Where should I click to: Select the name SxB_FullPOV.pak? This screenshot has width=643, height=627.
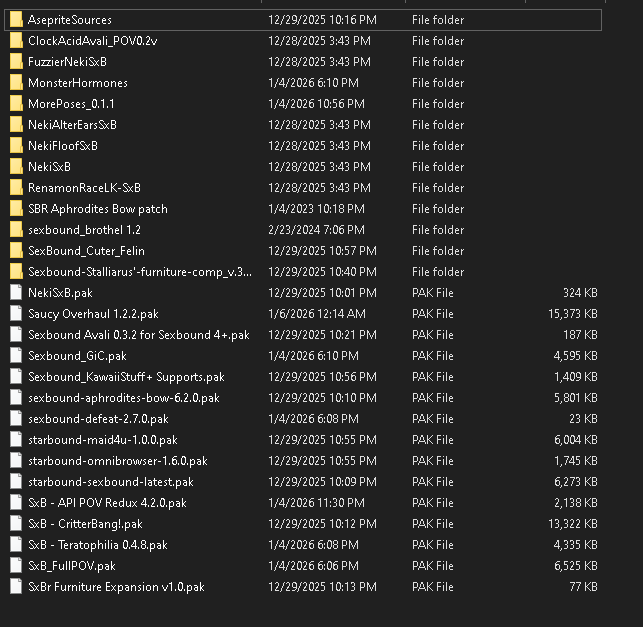click(72, 565)
